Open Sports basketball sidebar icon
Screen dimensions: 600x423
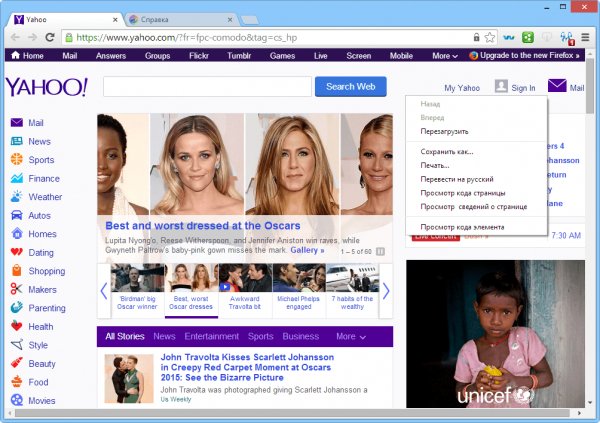click(16, 159)
